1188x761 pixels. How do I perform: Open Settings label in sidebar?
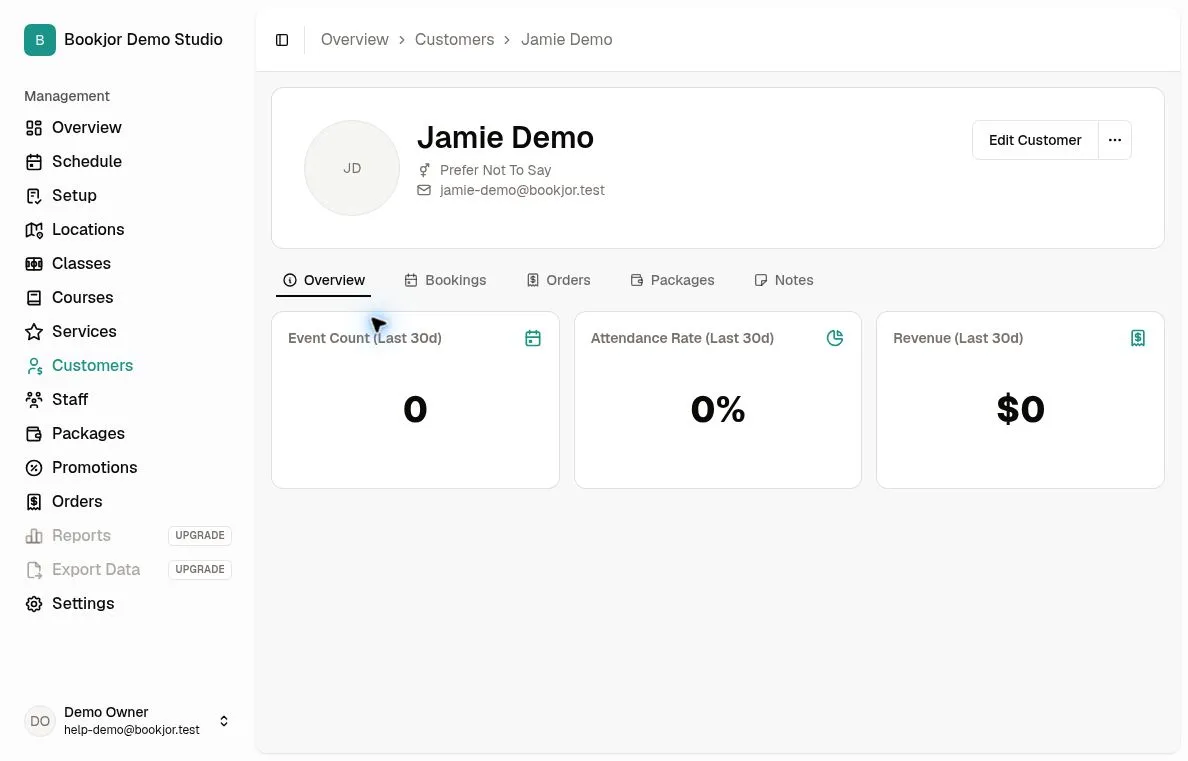coord(83,604)
